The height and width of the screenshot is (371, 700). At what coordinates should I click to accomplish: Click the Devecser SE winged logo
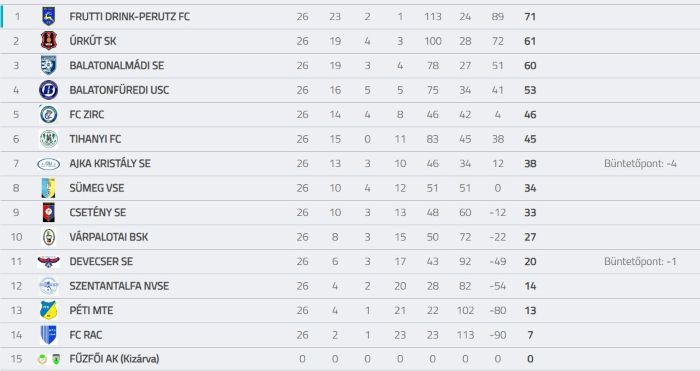[x=48, y=262]
